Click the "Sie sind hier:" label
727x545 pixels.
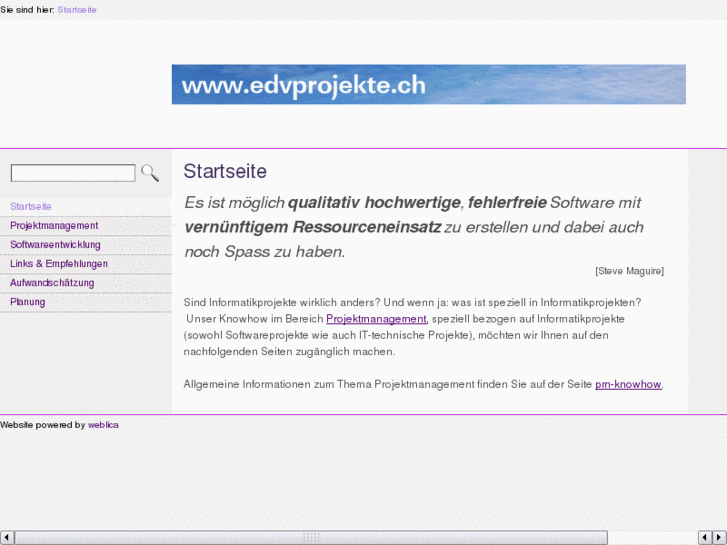tap(27, 10)
